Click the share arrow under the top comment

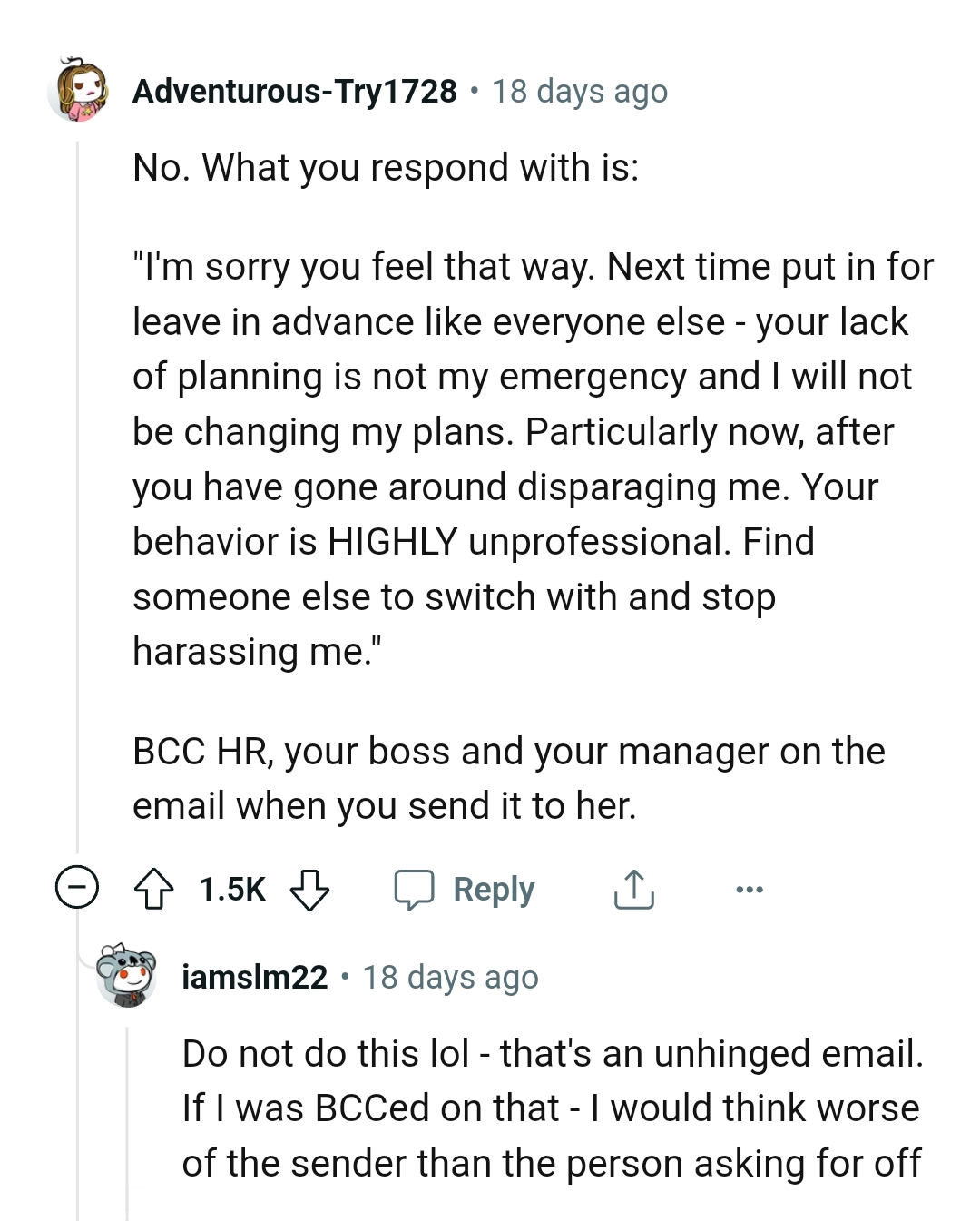633,889
